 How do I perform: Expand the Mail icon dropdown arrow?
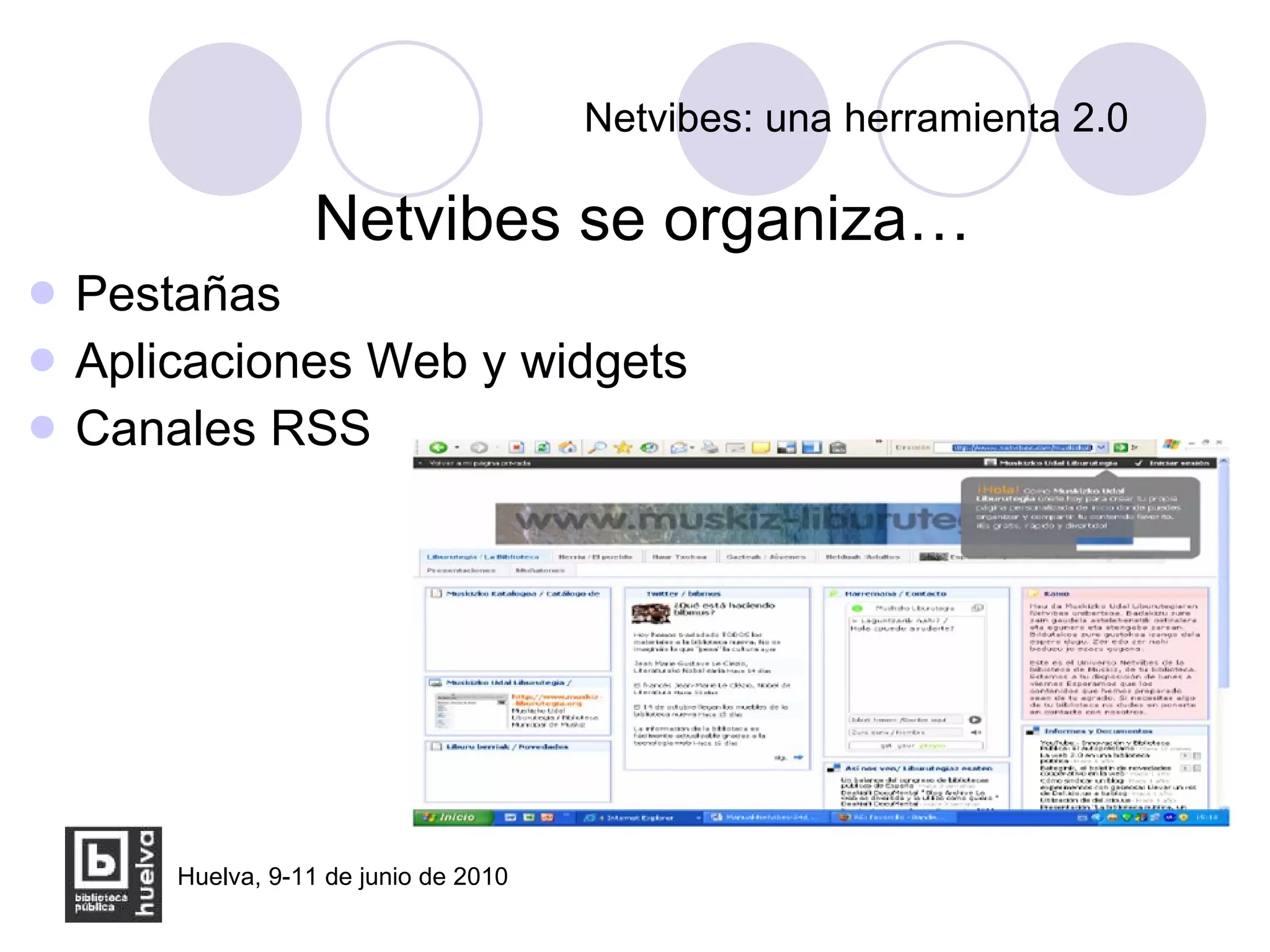click(692, 447)
